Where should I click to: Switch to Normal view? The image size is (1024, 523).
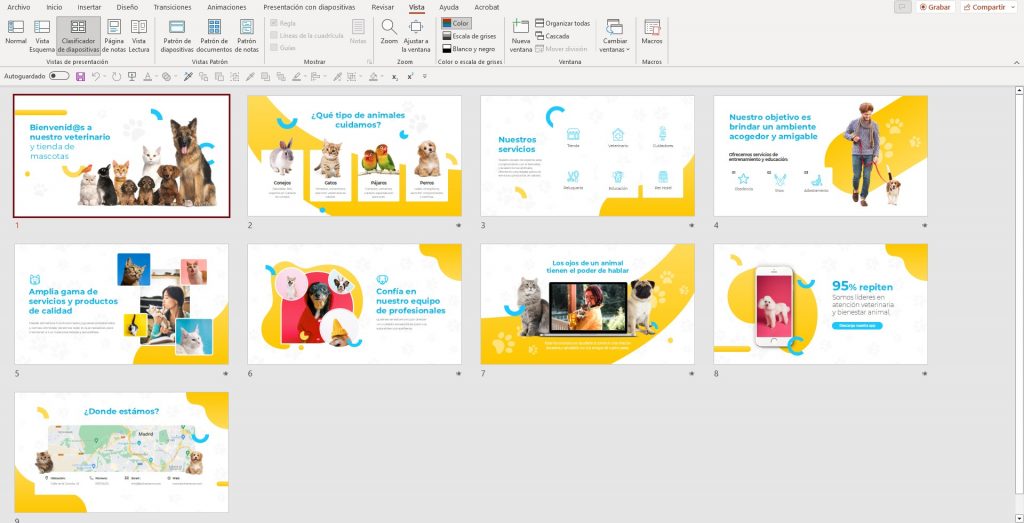point(16,33)
